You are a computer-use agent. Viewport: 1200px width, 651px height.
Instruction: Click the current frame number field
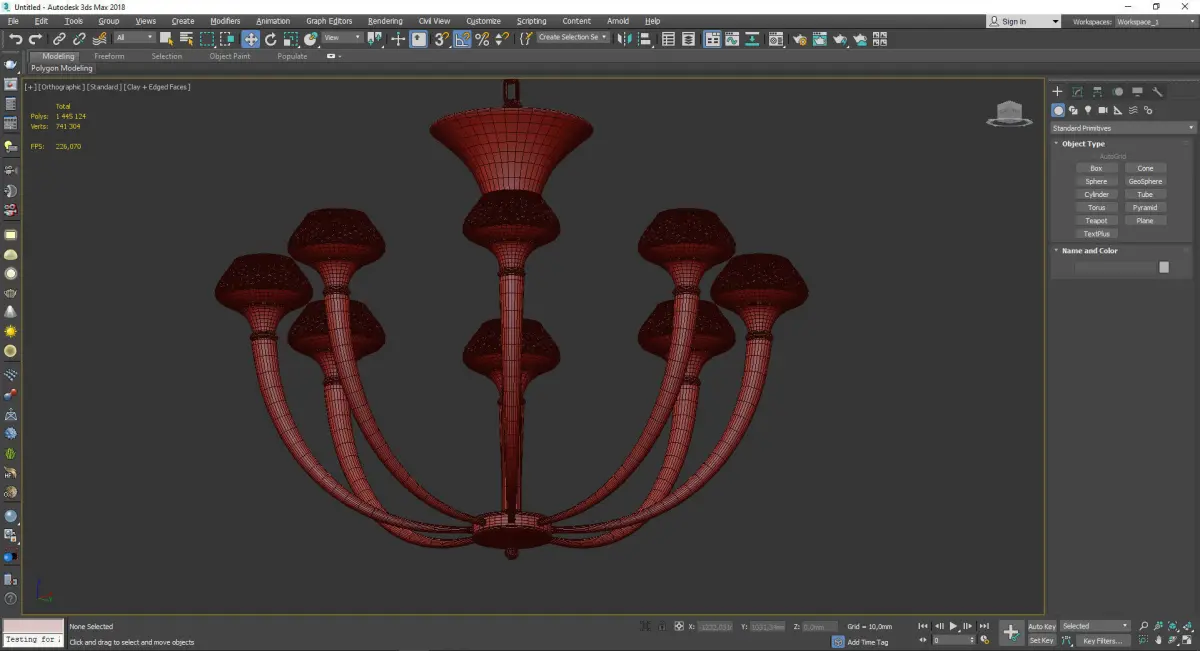[x=953, y=640]
